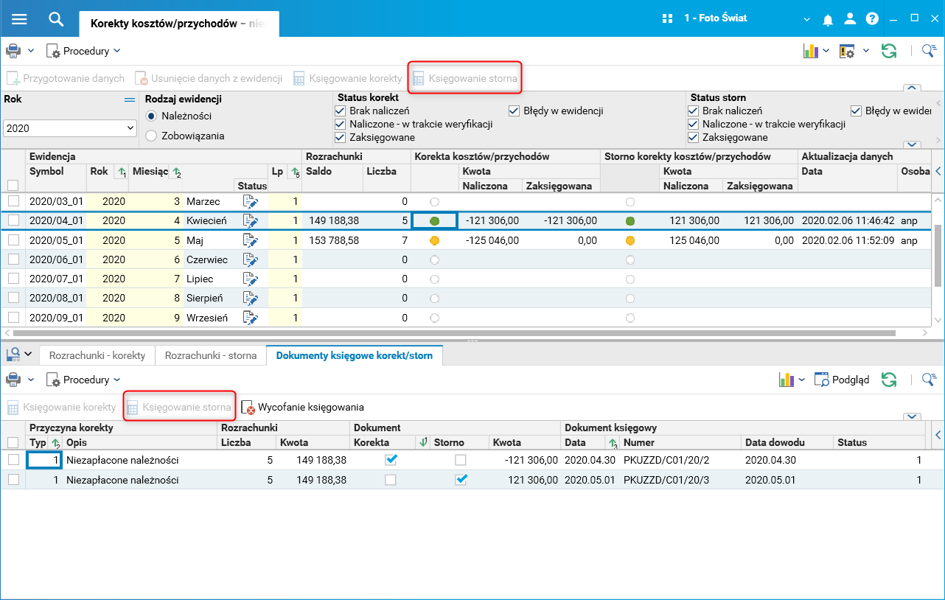945x600 pixels.
Task: Switch to Rozrachunki - storna tab
Action: [x=210, y=355]
